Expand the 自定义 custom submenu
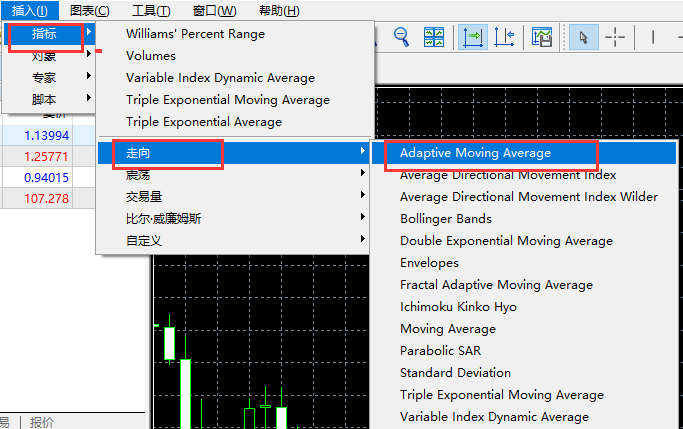 [x=233, y=240]
